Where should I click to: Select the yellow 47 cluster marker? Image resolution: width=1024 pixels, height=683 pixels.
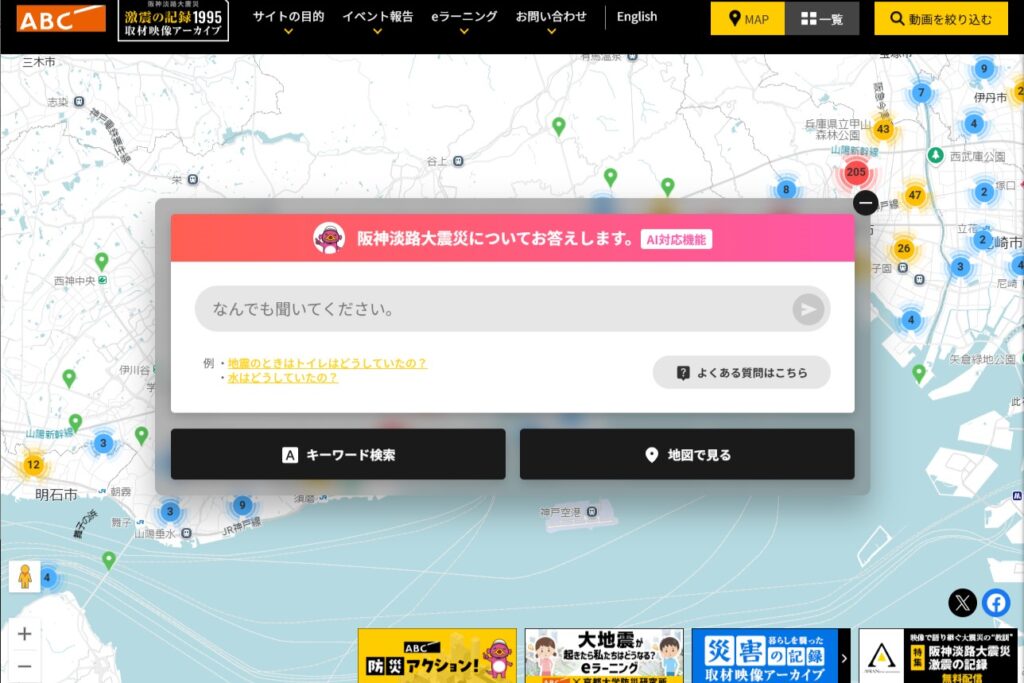point(914,194)
